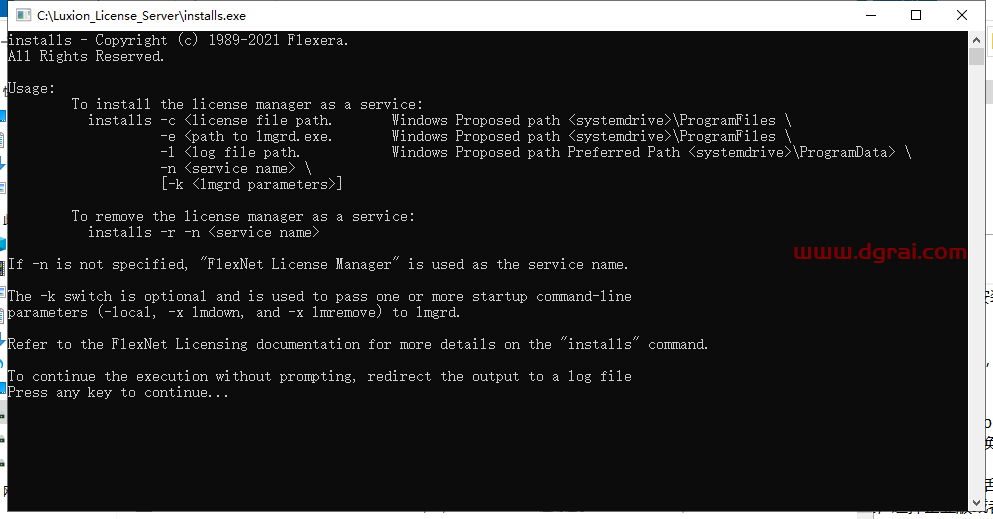Click the 'installs -r -n <service name>' command

pyautogui.click(x=203, y=233)
